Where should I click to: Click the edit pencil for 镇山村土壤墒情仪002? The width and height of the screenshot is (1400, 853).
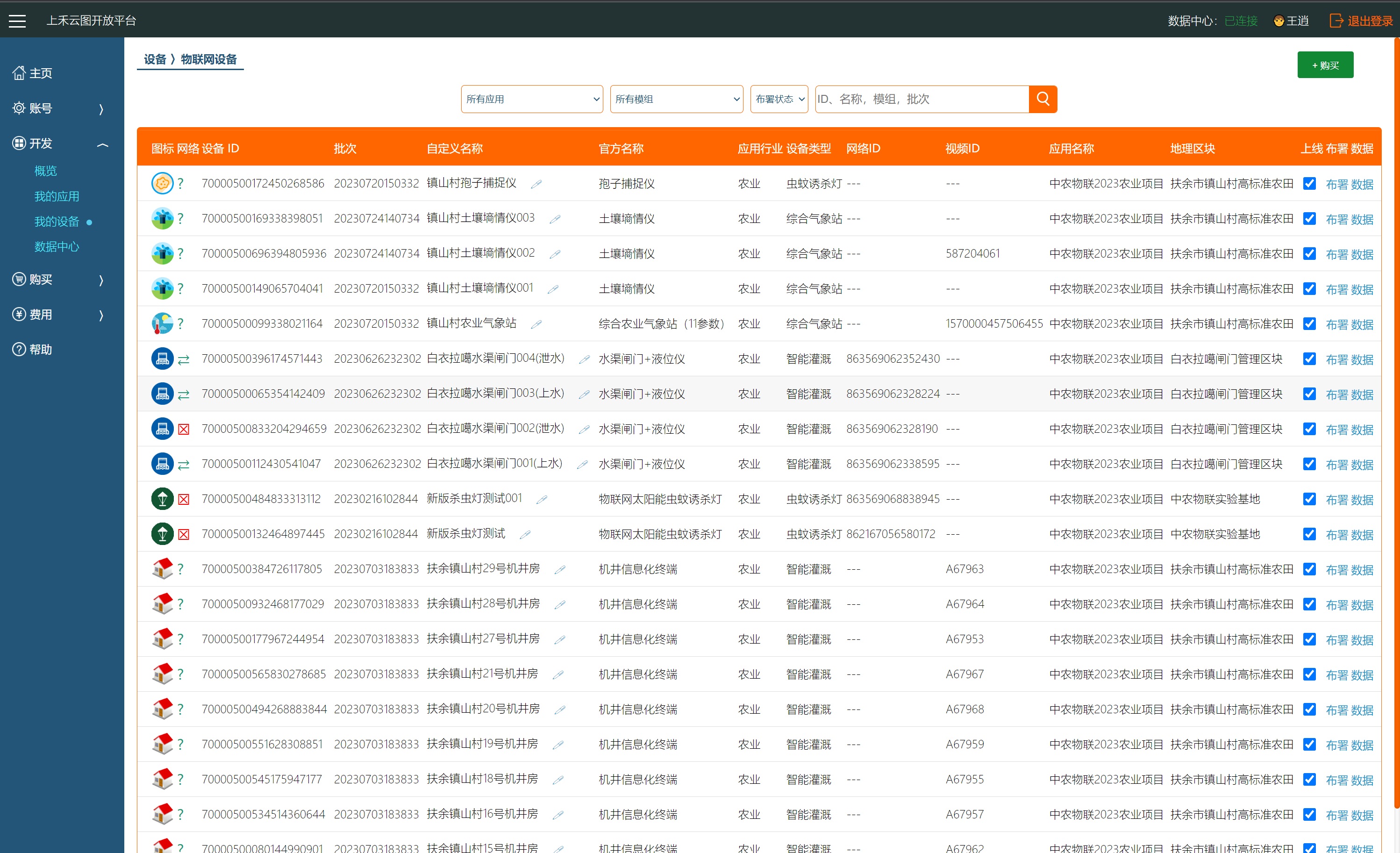(x=555, y=254)
